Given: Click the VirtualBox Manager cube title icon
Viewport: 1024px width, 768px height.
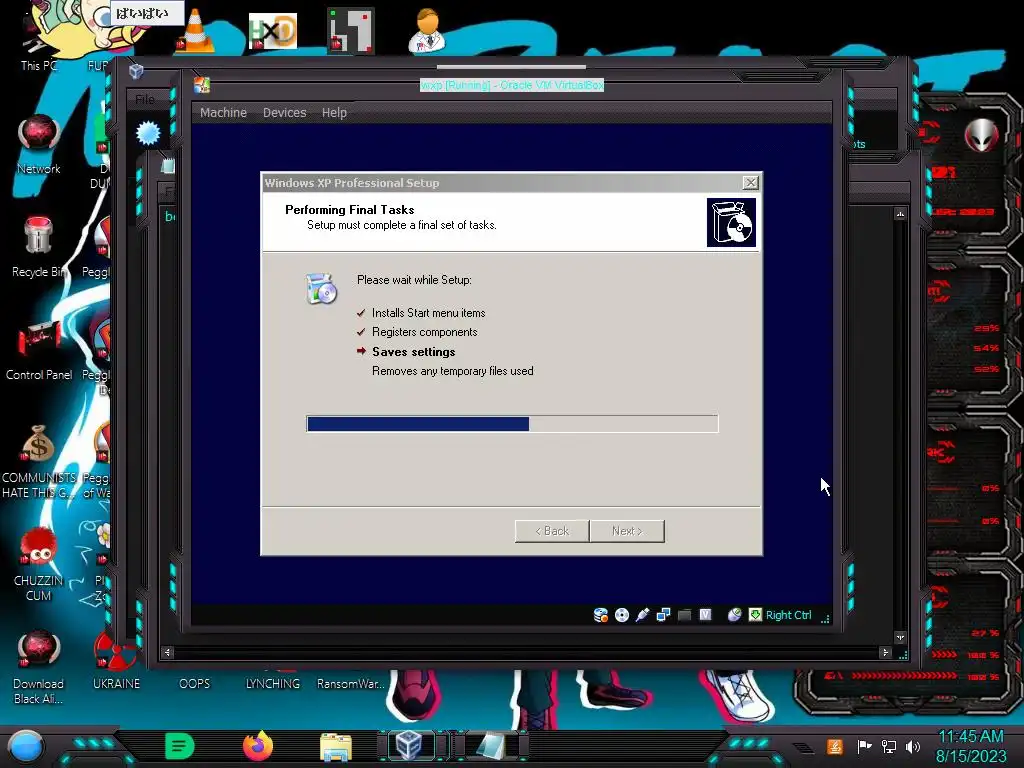Looking at the screenshot, I should (x=136, y=71).
